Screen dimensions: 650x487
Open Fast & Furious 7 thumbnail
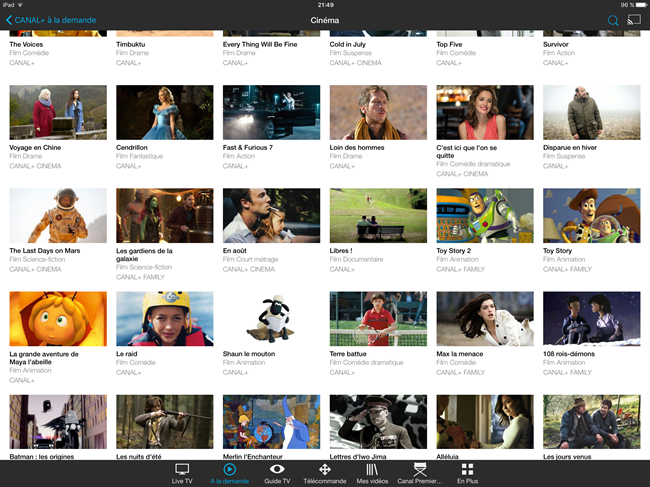coord(272,112)
